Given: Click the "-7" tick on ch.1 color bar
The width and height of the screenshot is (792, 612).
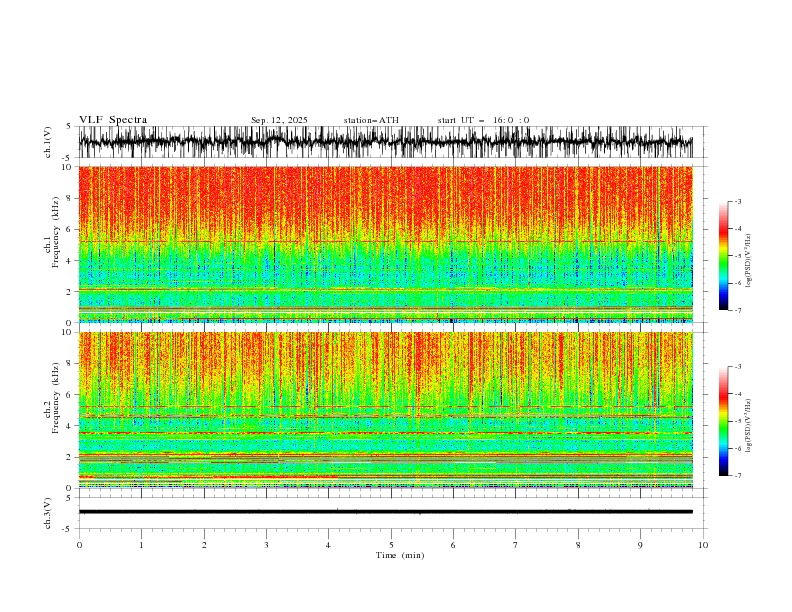Looking at the screenshot, I should point(738,311).
